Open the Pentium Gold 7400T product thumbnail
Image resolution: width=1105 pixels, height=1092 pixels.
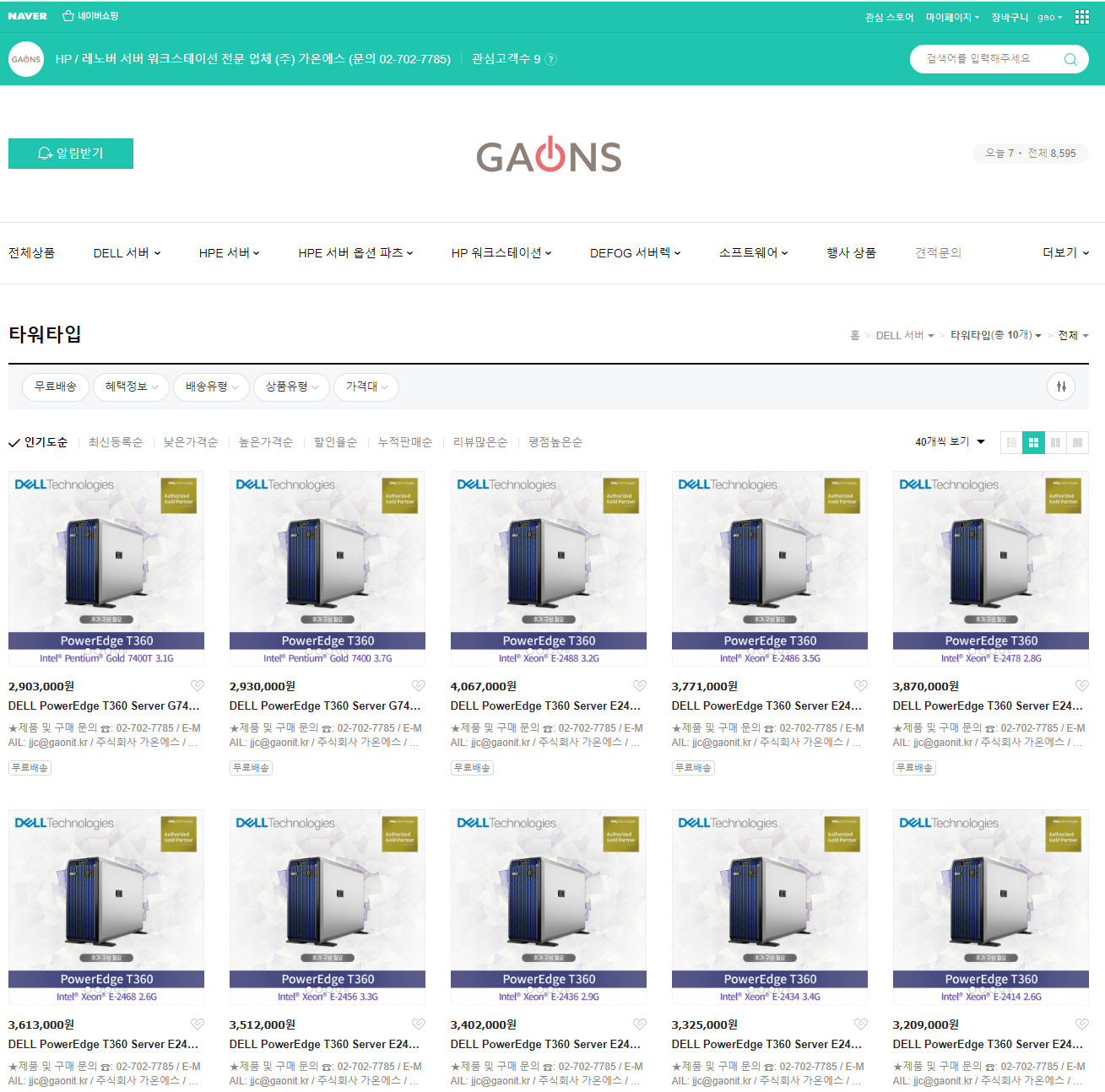pyautogui.click(x=106, y=570)
